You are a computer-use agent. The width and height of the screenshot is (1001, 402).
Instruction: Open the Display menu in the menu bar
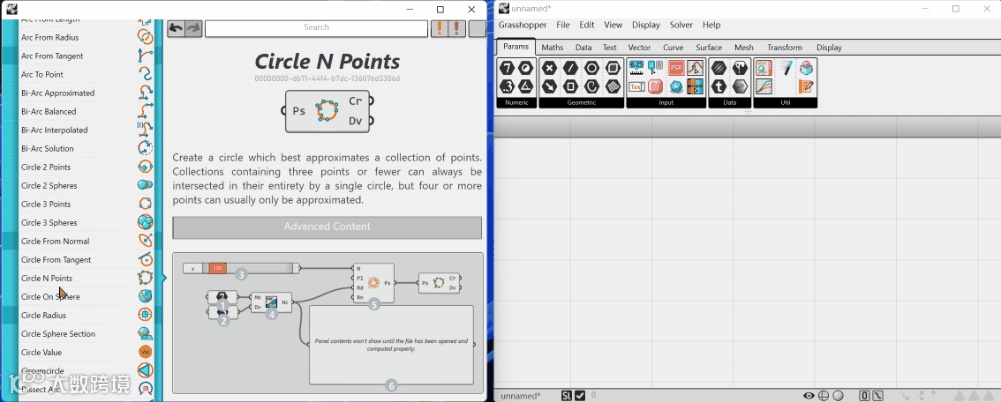click(646, 25)
